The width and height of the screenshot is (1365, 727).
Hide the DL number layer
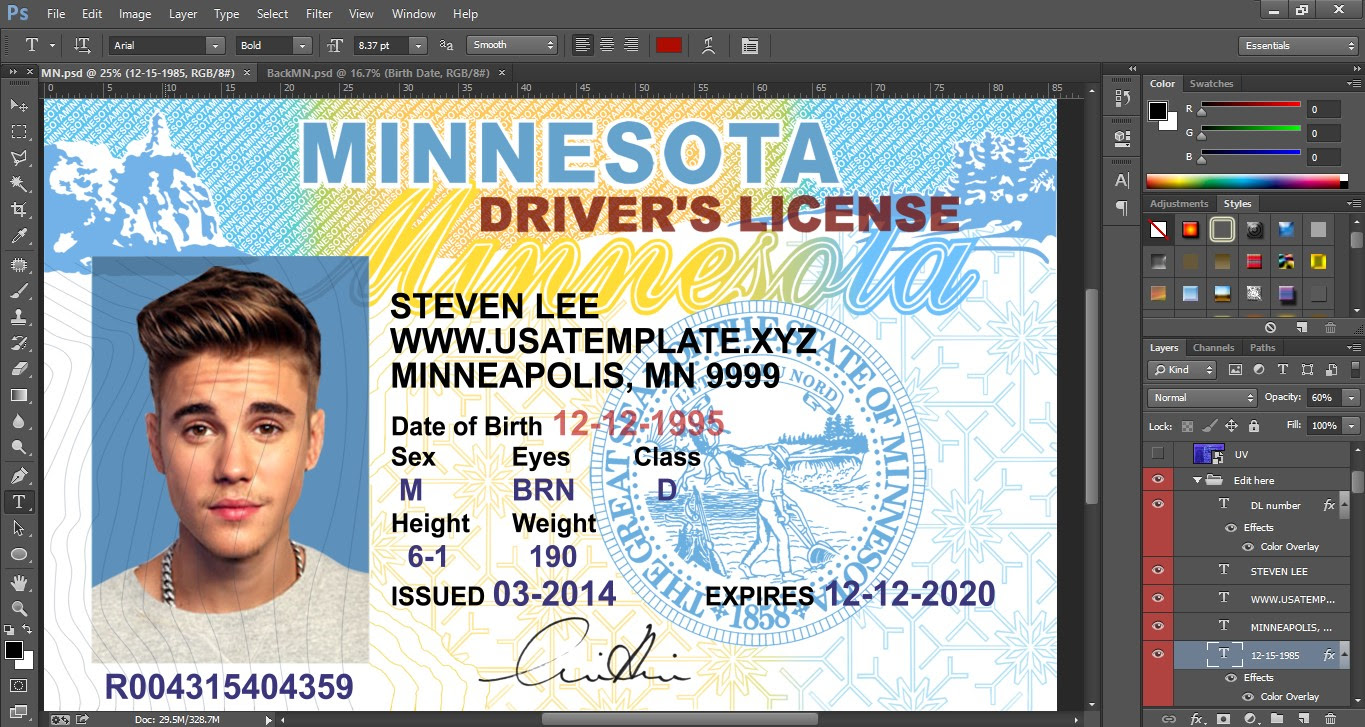pos(1158,505)
